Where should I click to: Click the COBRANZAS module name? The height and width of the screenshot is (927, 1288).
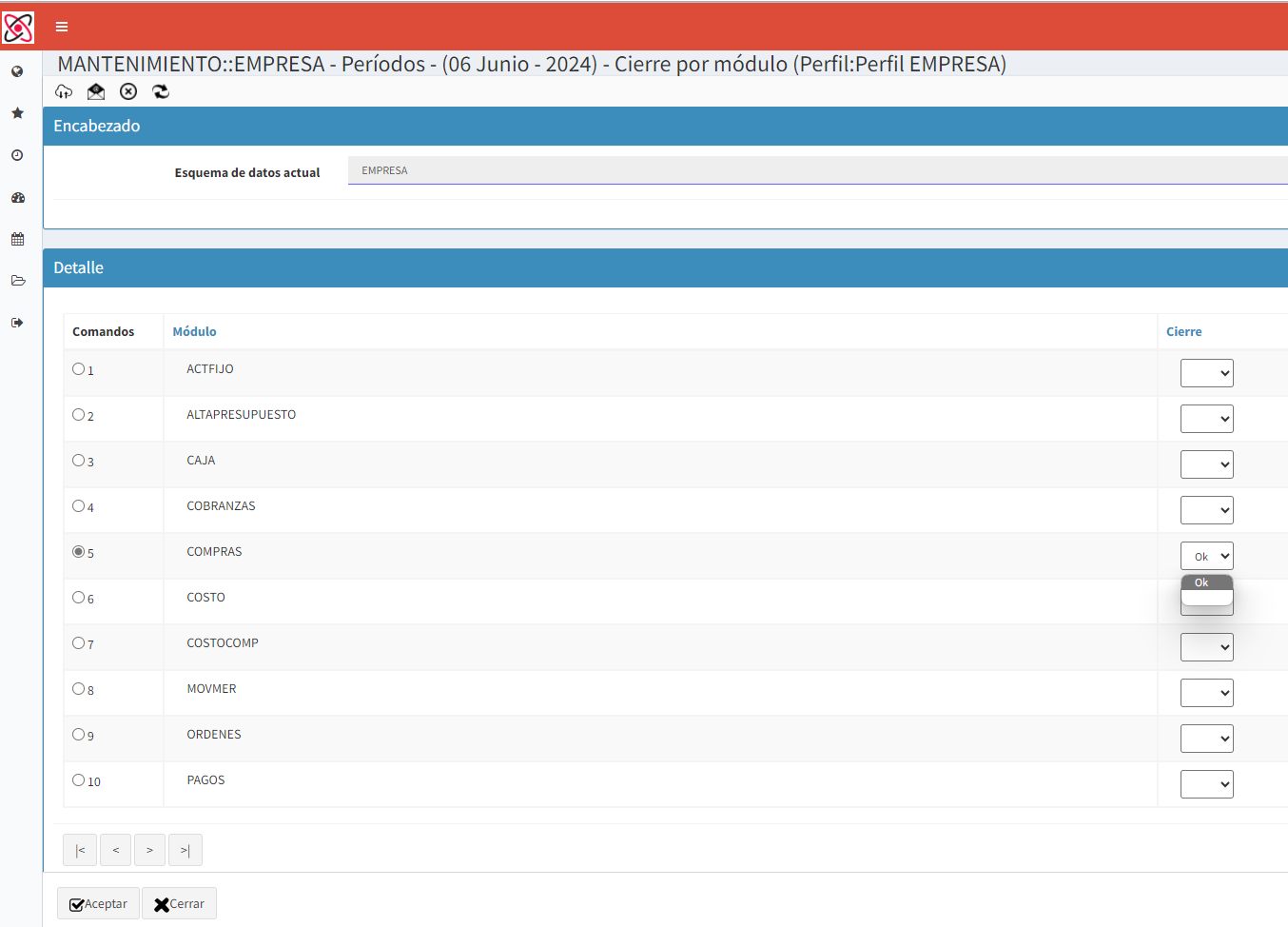point(221,506)
